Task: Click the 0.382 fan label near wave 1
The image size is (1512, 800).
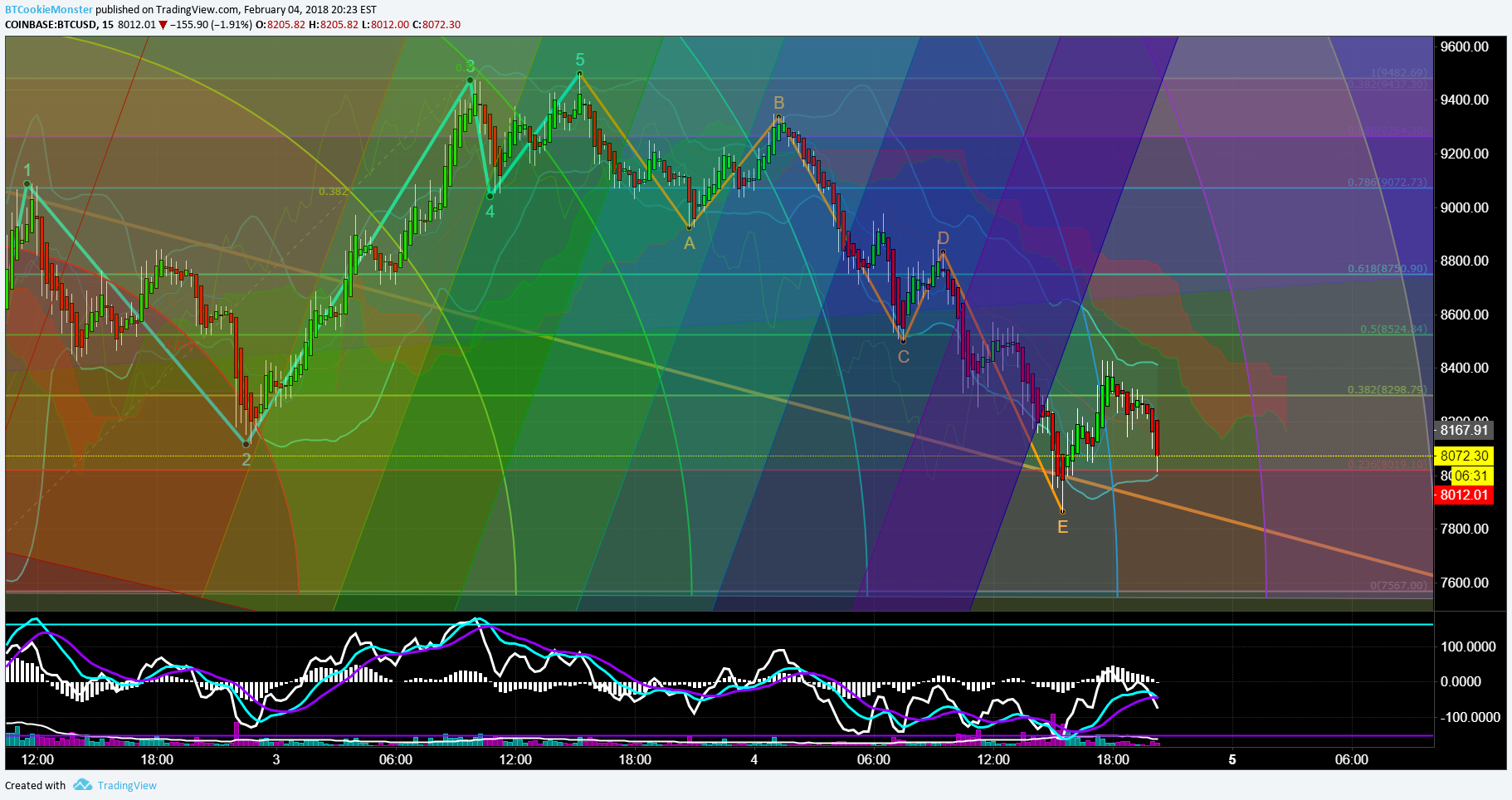Action: [x=334, y=192]
